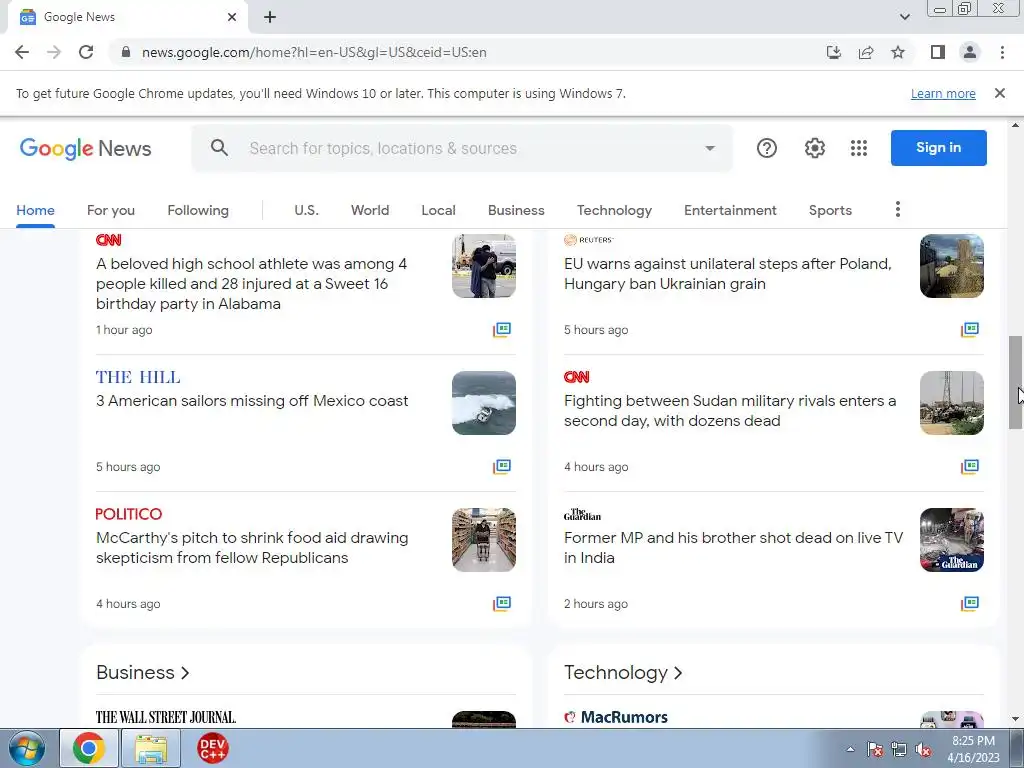Click Chrome in the taskbar

(89, 748)
